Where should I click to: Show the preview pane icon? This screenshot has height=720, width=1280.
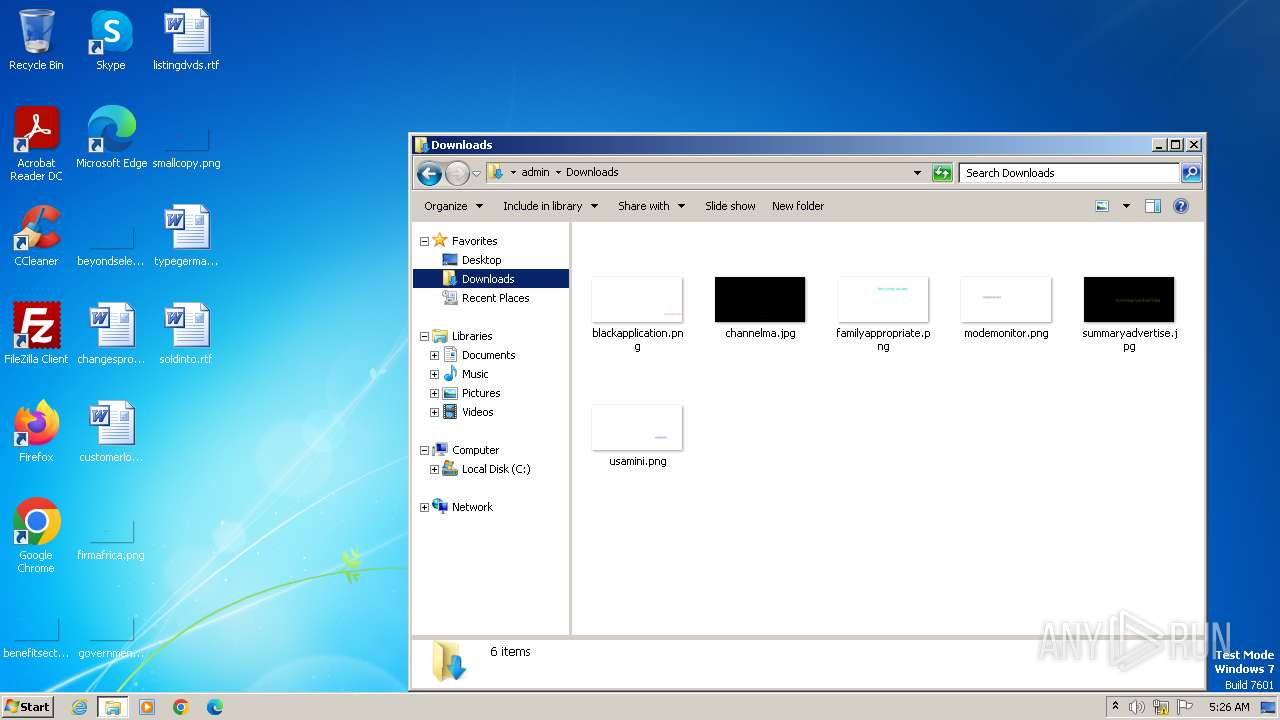[1152, 206]
